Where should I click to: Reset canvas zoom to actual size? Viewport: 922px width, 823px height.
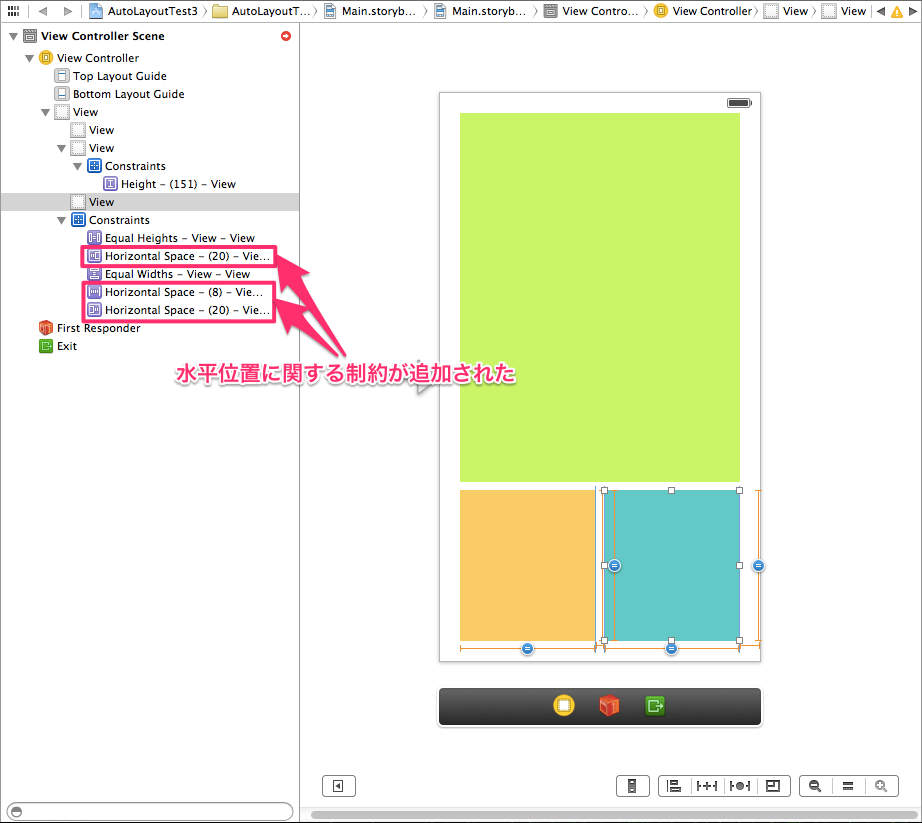click(x=848, y=786)
